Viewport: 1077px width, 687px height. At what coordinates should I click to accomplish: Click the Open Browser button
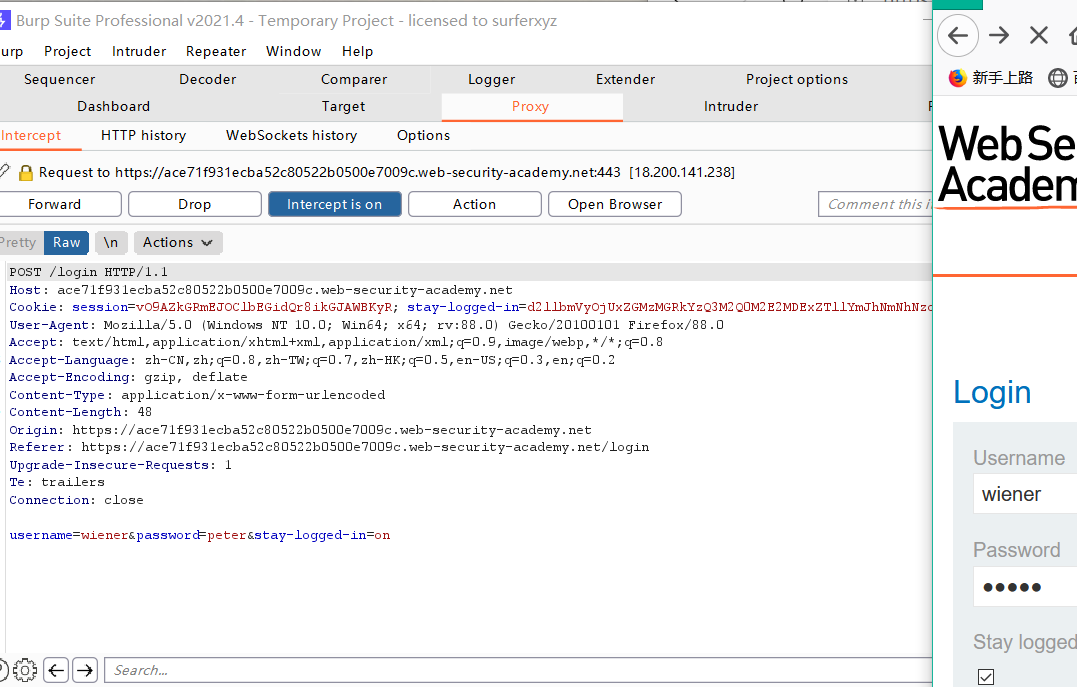click(x=615, y=204)
